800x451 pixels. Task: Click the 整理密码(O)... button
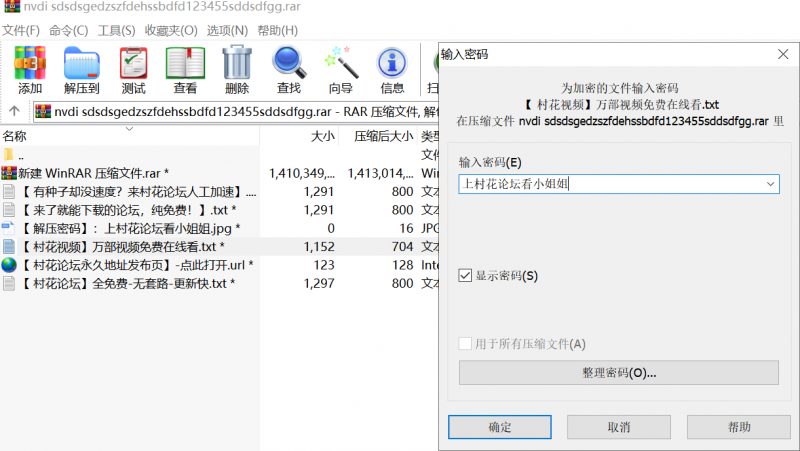tap(619, 372)
